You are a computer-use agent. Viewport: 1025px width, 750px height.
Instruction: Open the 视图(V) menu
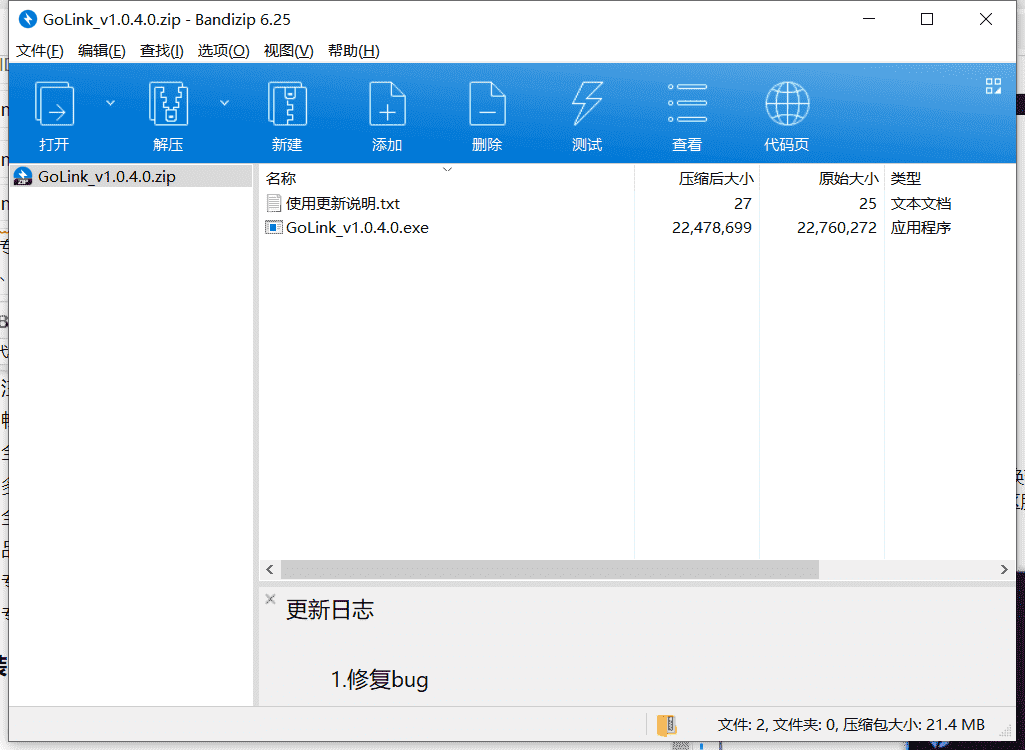(288, 50)
